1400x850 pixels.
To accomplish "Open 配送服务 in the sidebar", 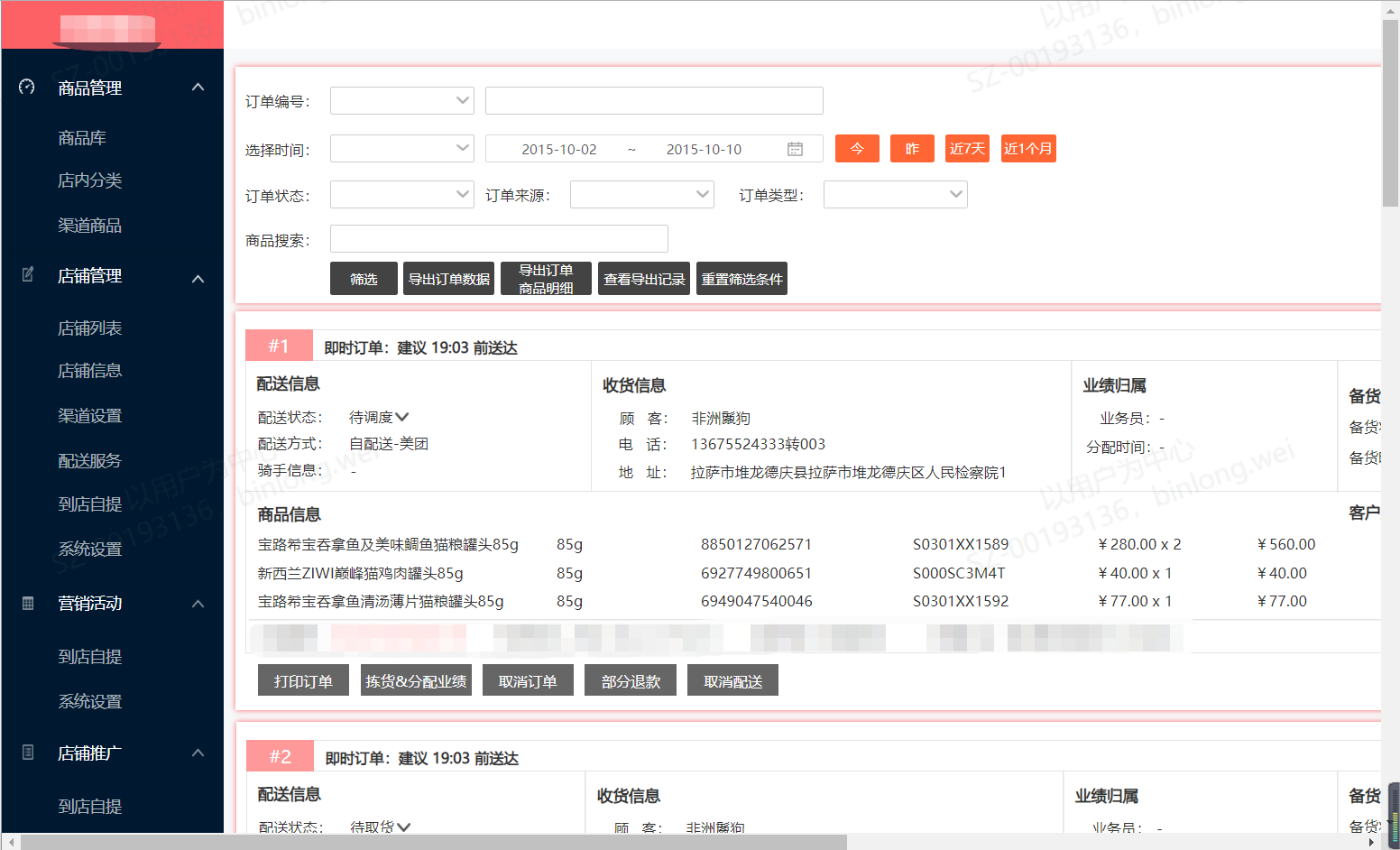I will pyautogui.click(x=89, y=460).
